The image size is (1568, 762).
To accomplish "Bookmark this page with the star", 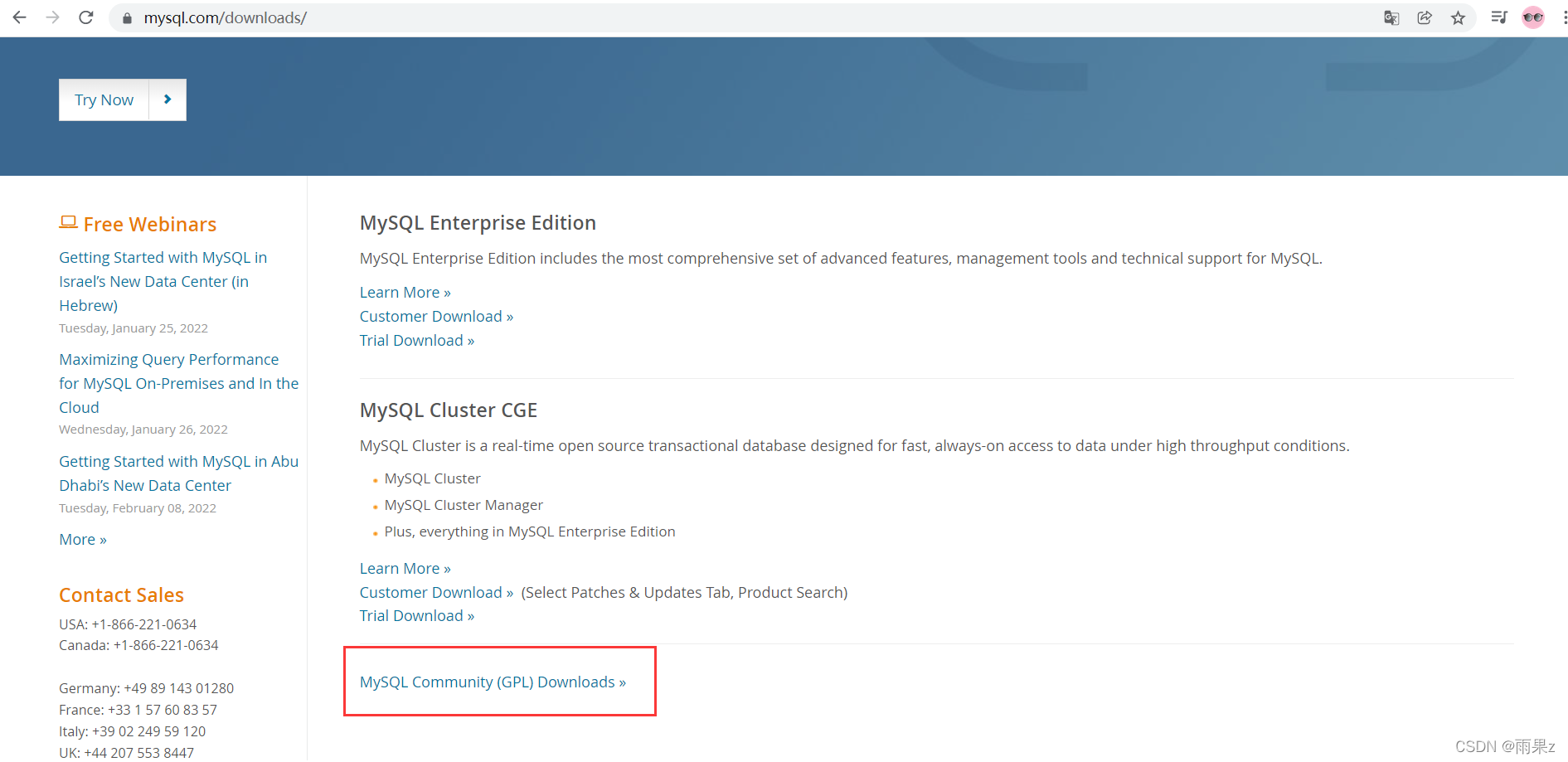I will 1458,17.
